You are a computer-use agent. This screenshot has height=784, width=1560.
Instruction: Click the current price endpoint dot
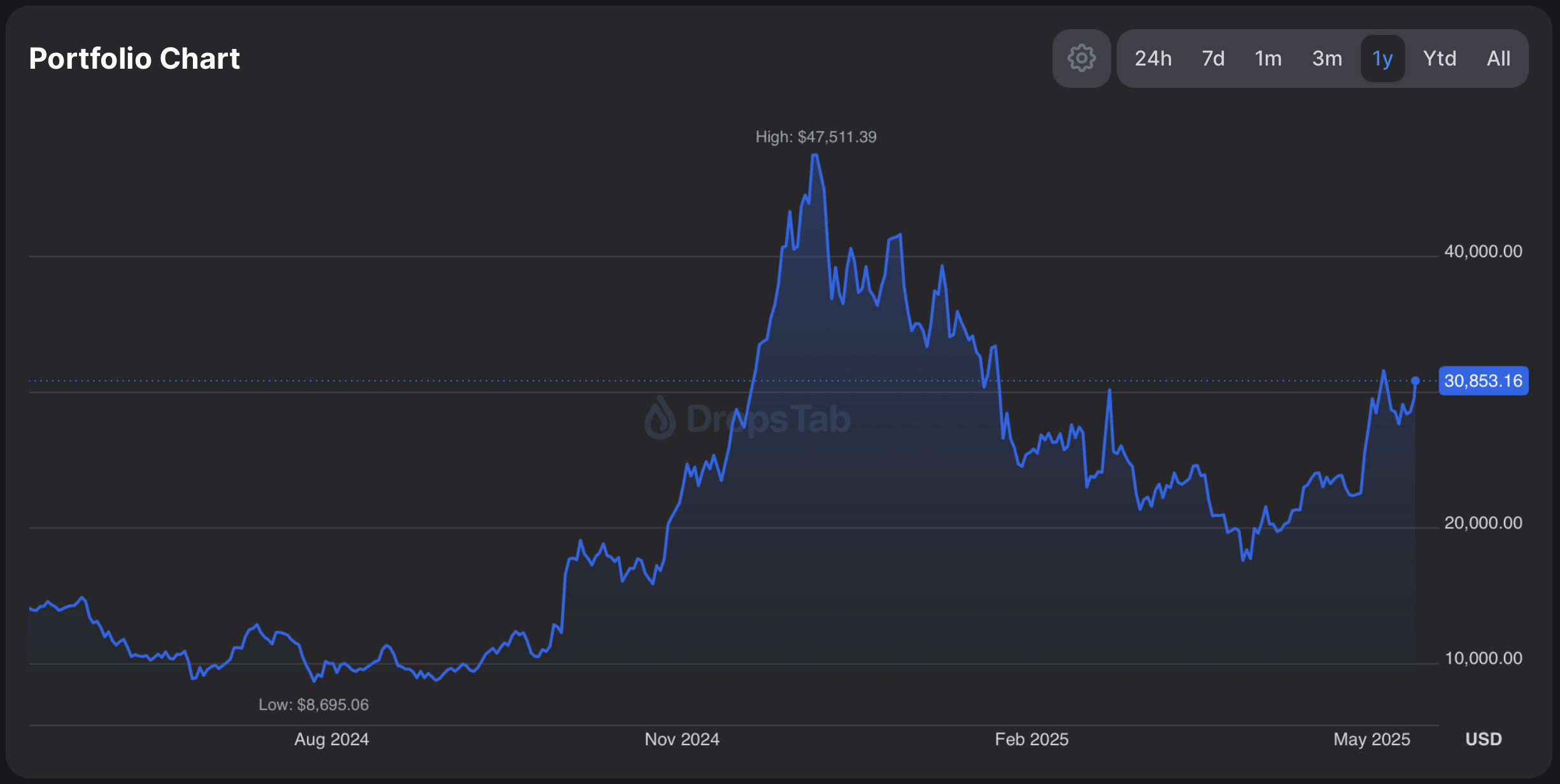pos(1415,381)
